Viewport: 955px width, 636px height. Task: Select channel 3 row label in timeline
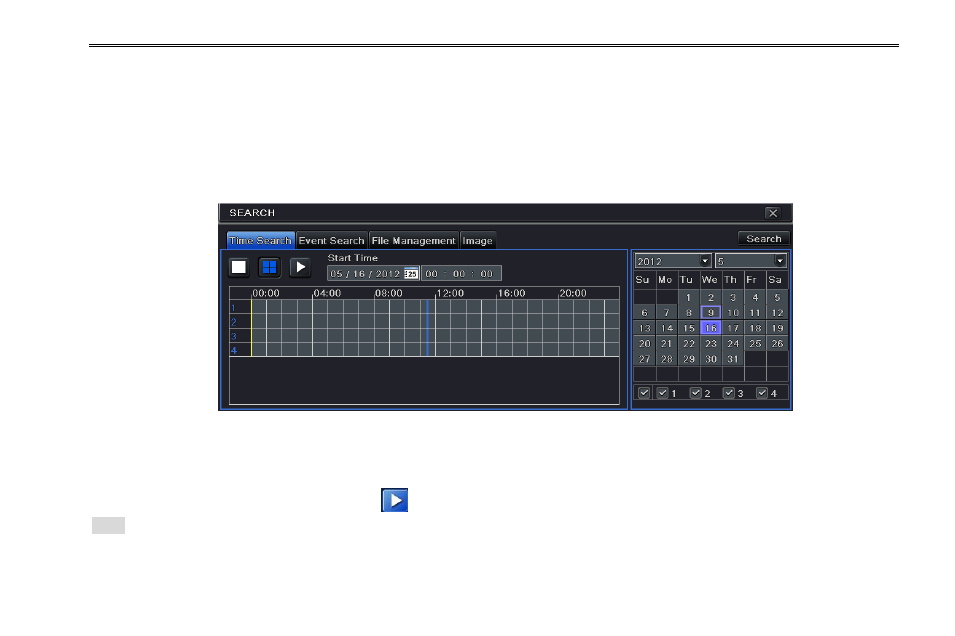[233, 336]
